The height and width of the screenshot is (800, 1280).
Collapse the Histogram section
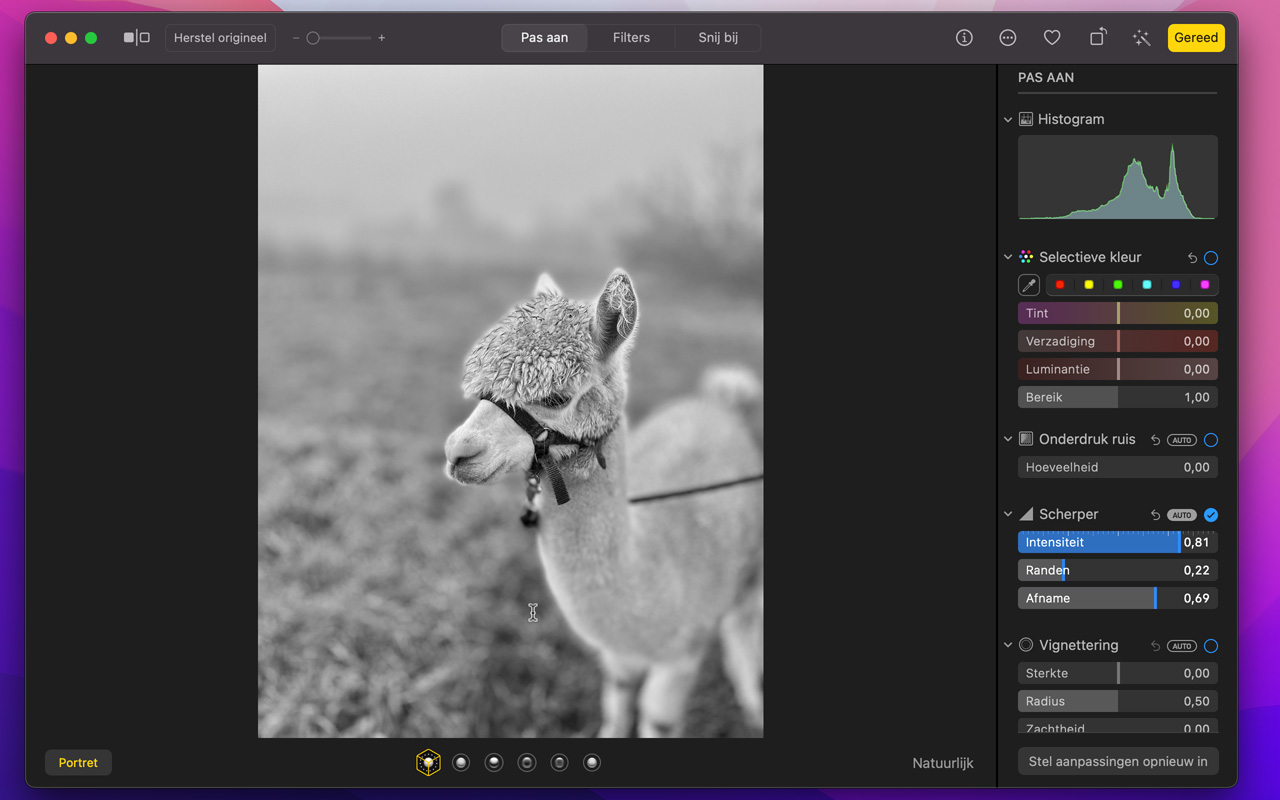1008,120
